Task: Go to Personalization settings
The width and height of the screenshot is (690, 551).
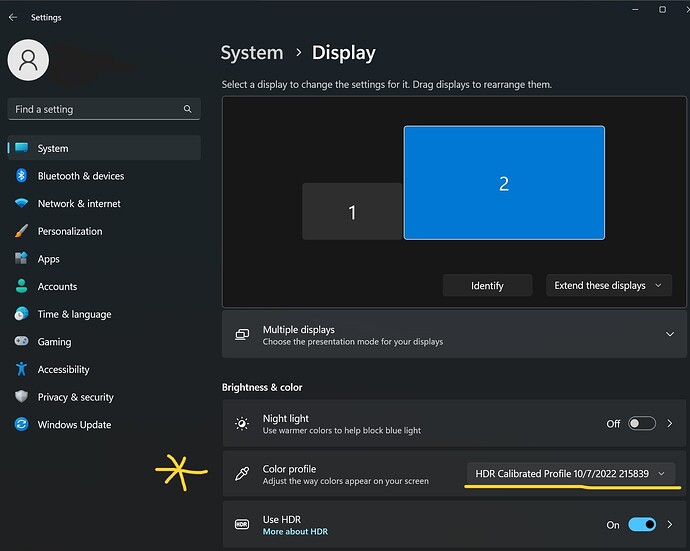Action: (104, 231)
